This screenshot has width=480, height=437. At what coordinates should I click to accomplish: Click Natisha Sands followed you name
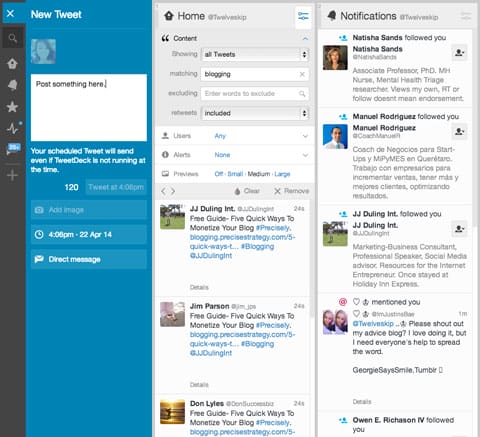coord(377,38)
